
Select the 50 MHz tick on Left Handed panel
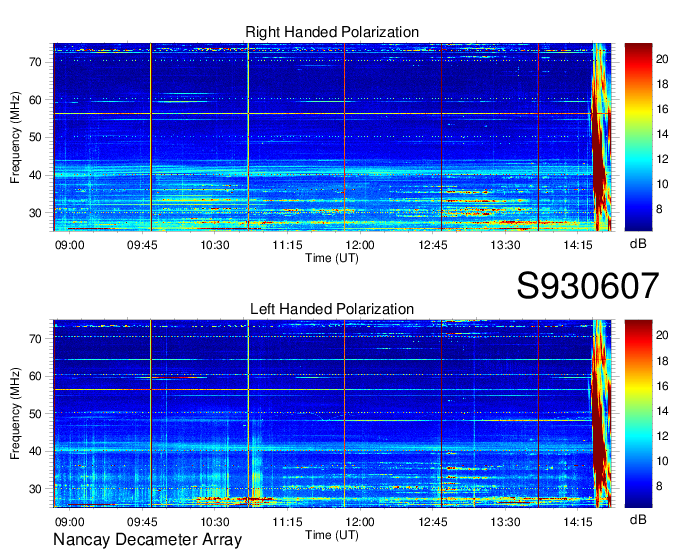[35, 414]
